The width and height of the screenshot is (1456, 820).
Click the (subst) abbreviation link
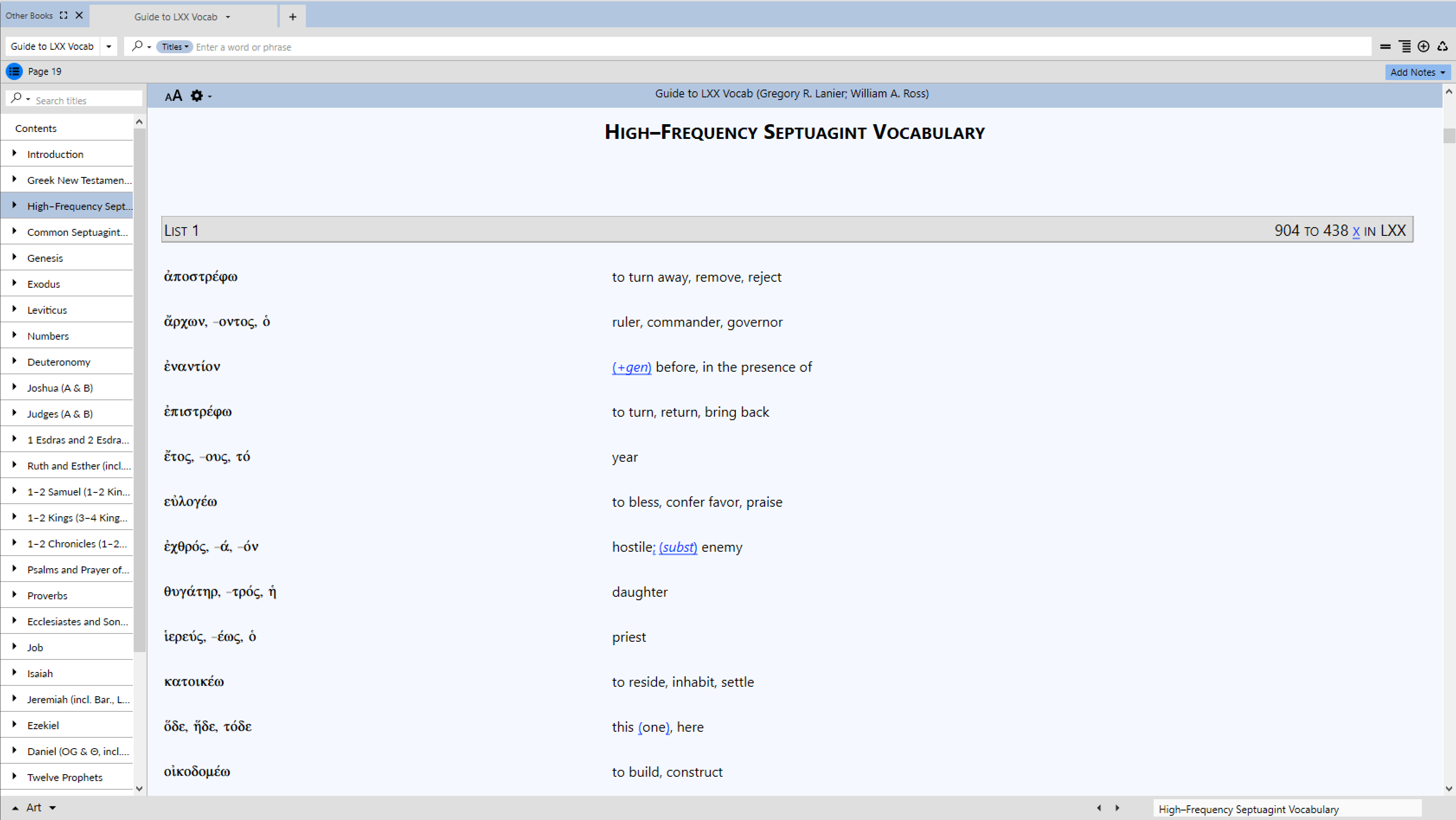[678, 547]
